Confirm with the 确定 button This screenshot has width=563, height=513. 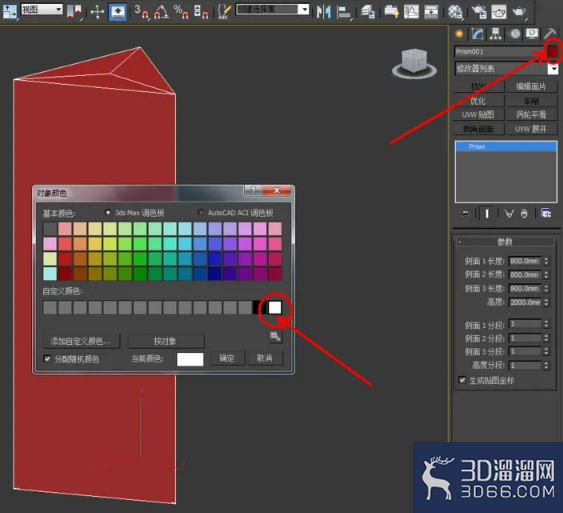coord(227,358)
